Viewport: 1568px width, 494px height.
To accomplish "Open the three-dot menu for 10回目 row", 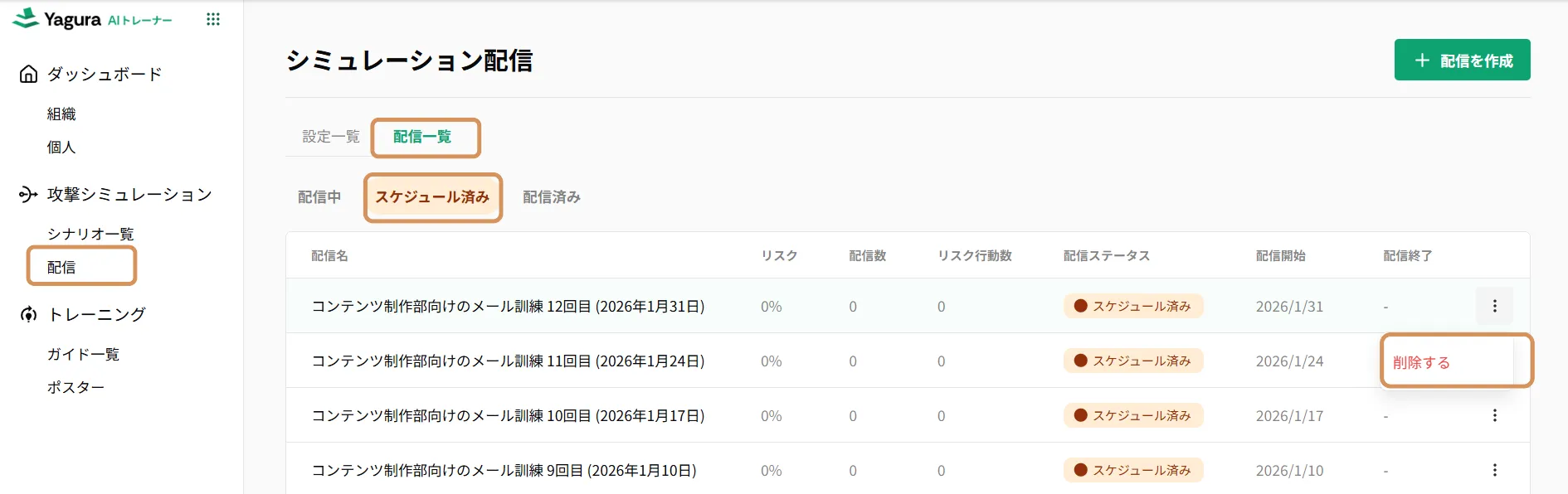I will click(1494, 415).
